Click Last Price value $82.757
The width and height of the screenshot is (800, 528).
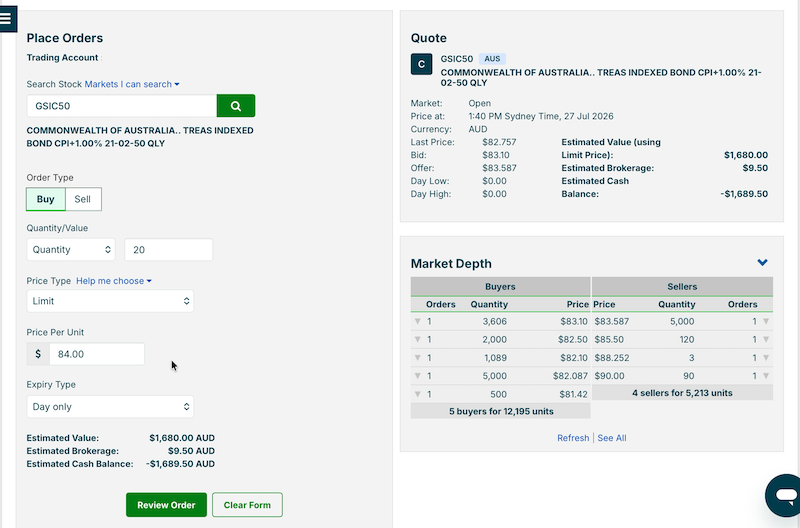pyautogui.click(x=499, y=142)
